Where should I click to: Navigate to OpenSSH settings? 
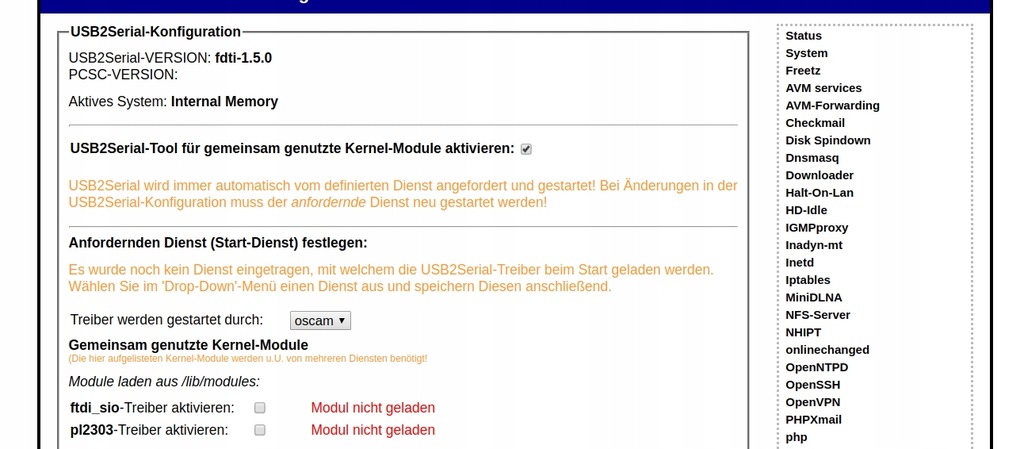click(813, 384)
